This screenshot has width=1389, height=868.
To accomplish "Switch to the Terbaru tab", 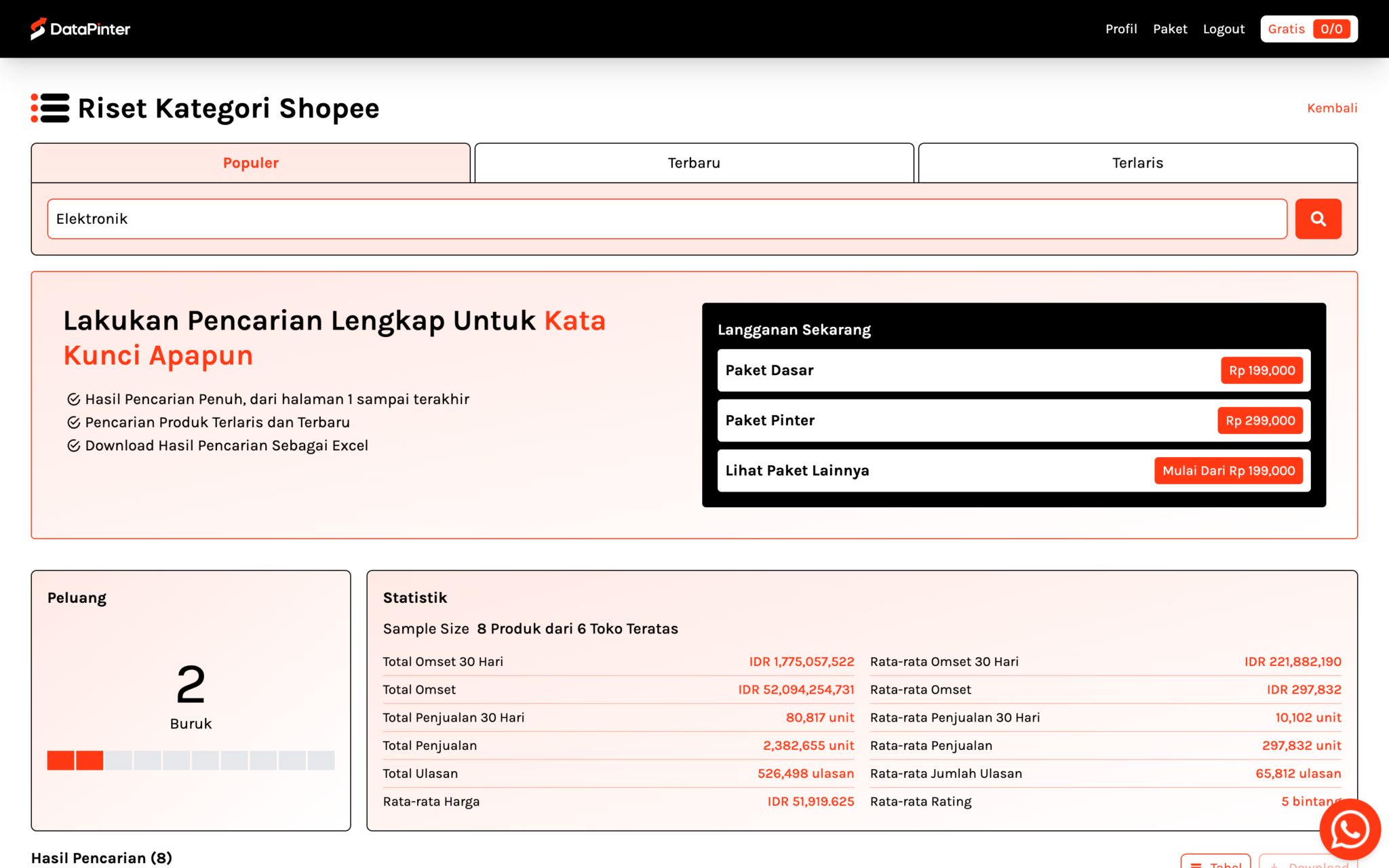I will point(694,163).
